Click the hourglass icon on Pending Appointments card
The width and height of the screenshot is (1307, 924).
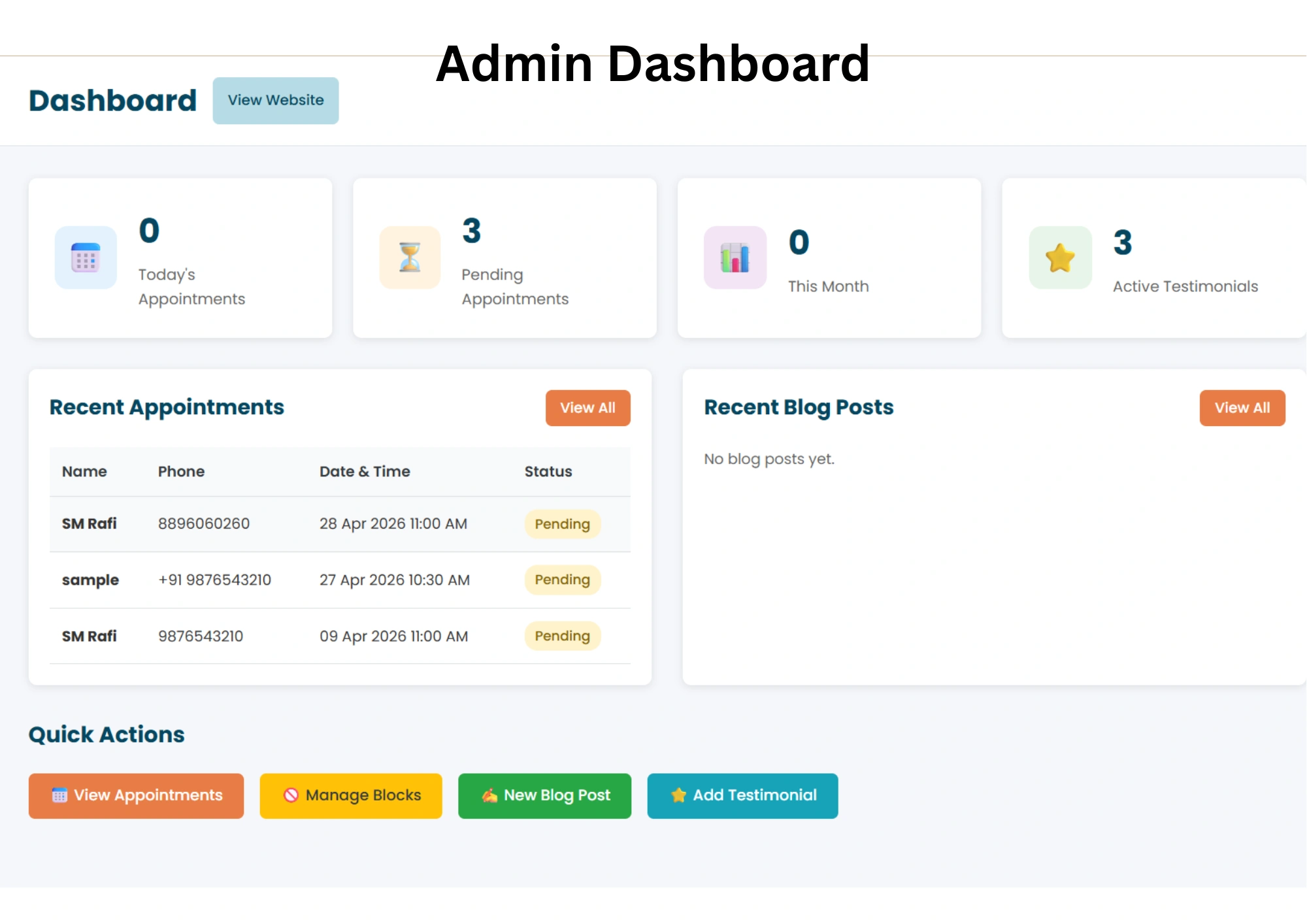410,257
